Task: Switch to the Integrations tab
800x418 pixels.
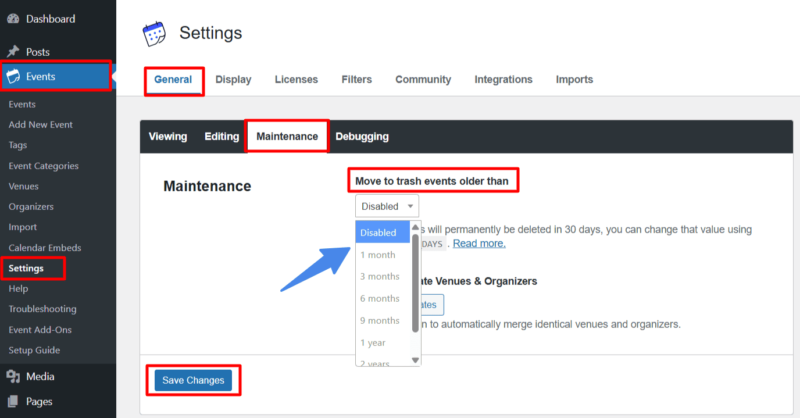Action: pyautogui.click(x=503, y=80)
